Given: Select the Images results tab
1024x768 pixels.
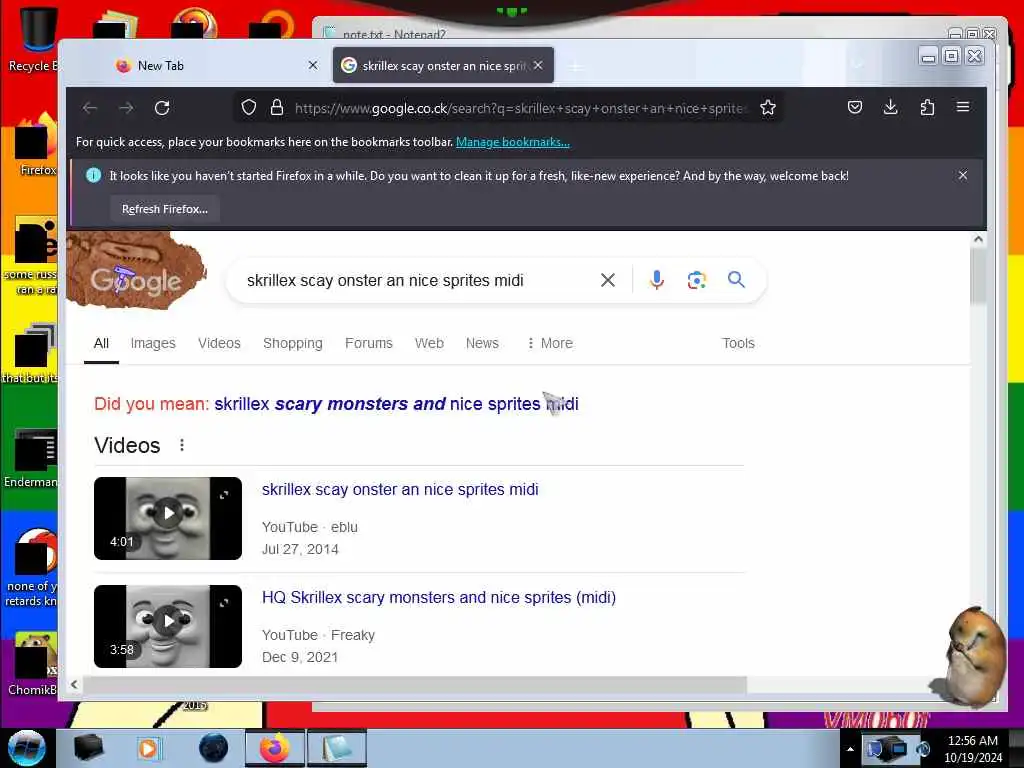Looking at the screenshot, I should click(153, 344).
